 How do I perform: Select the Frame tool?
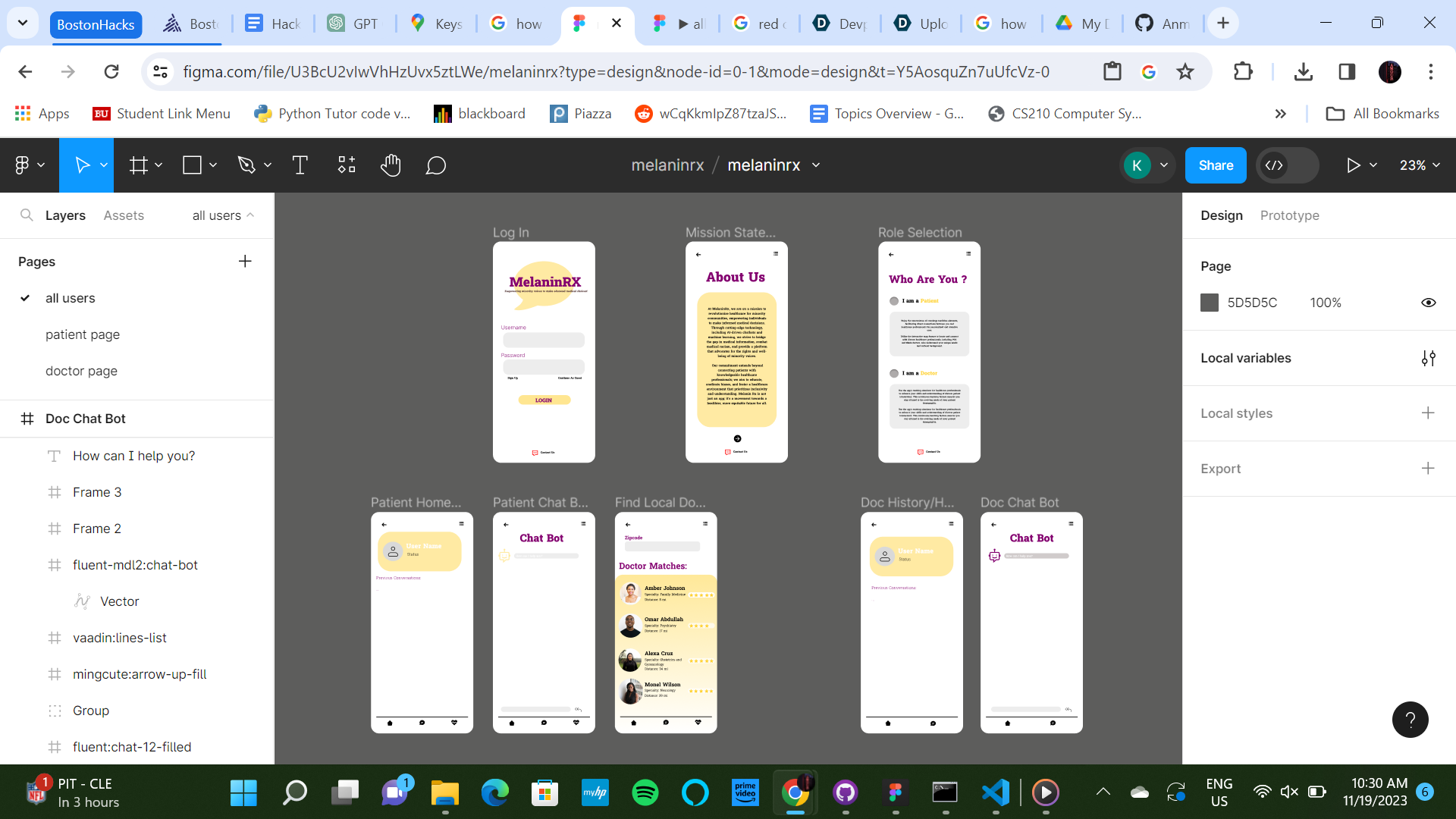[138, 165]
